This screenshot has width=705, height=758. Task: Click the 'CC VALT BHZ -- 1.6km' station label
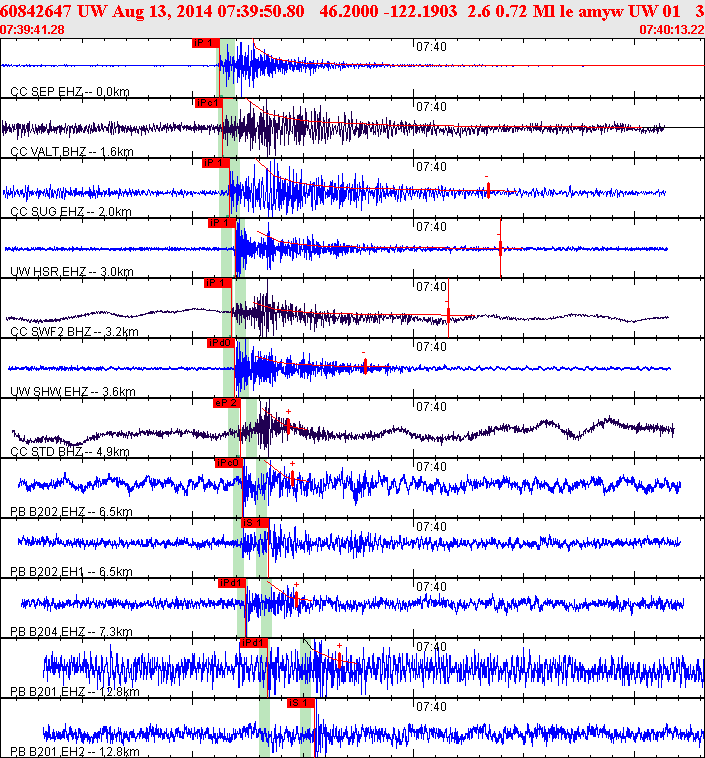tap(72, 152)
